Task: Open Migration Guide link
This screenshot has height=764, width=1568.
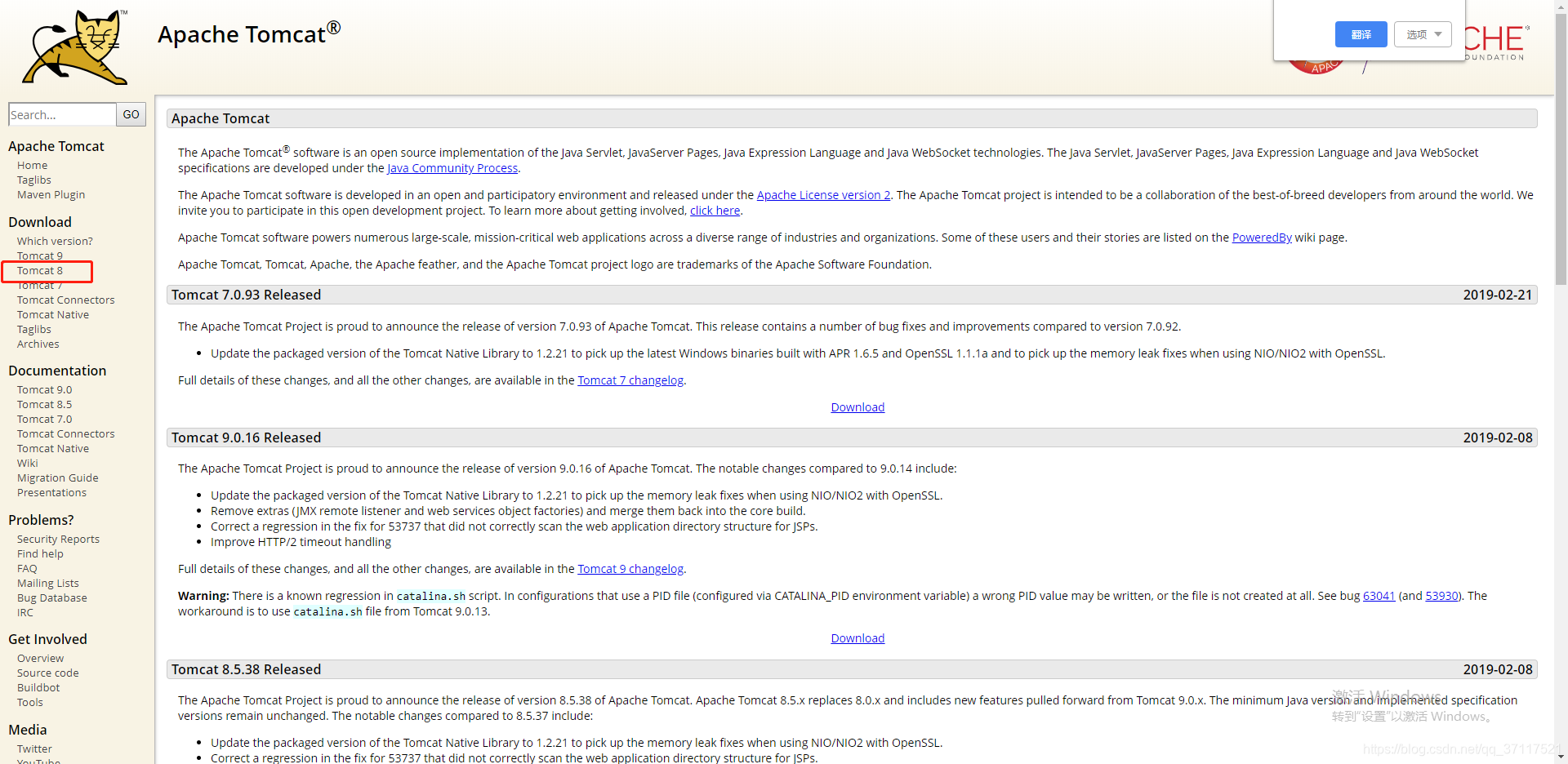Action: click(x=58, y=477)
